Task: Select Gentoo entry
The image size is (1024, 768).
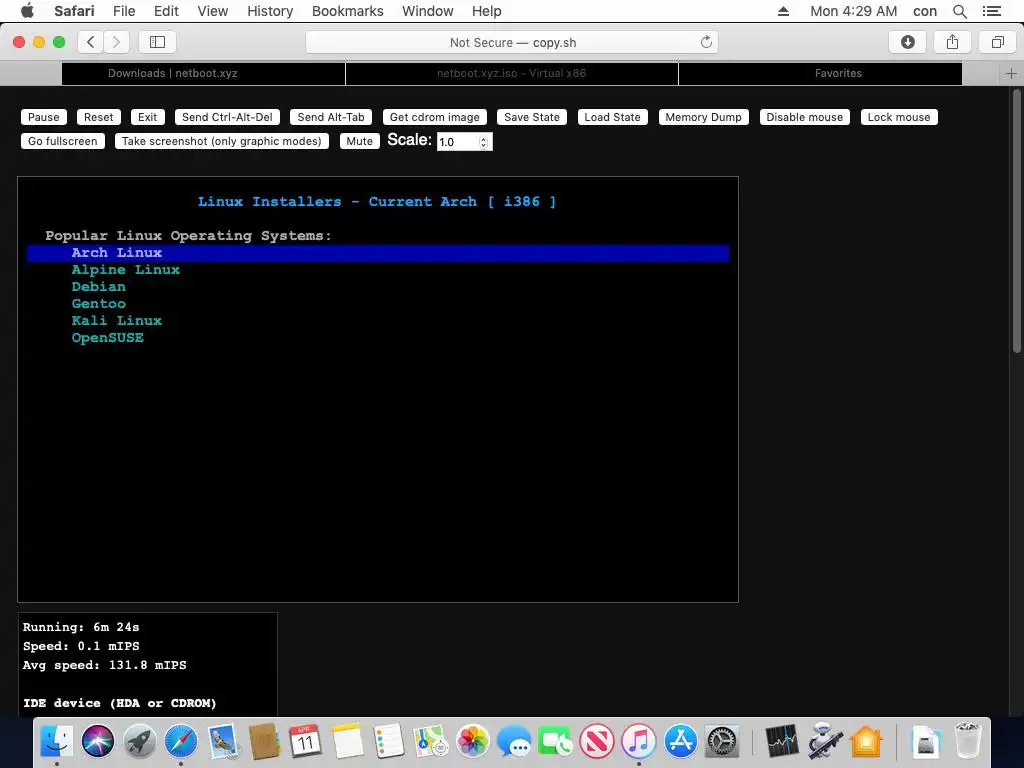Action: point(99,304)
